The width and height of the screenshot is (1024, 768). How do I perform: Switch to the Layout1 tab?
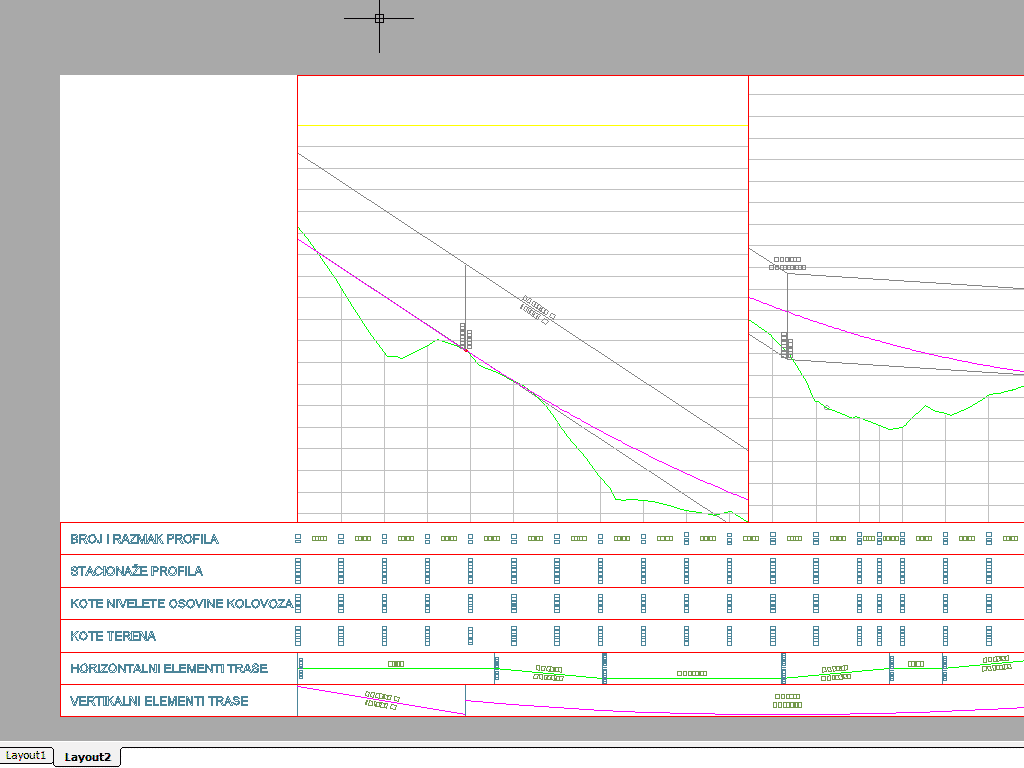tap(26, 756)
